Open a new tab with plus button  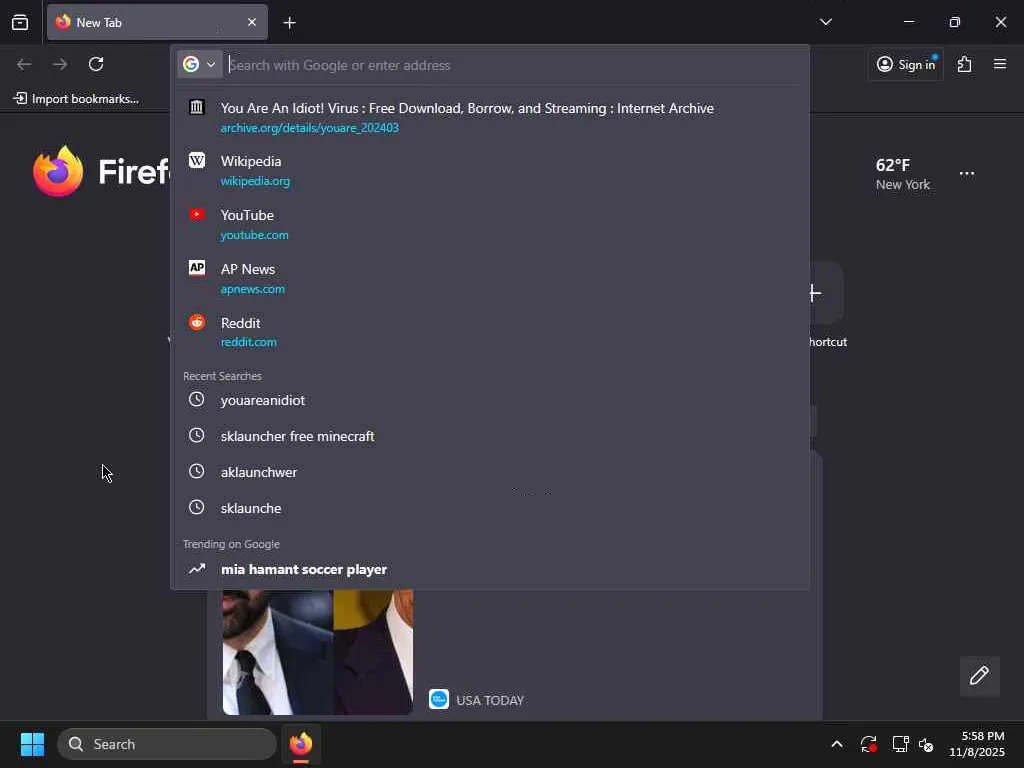[290, 23]
